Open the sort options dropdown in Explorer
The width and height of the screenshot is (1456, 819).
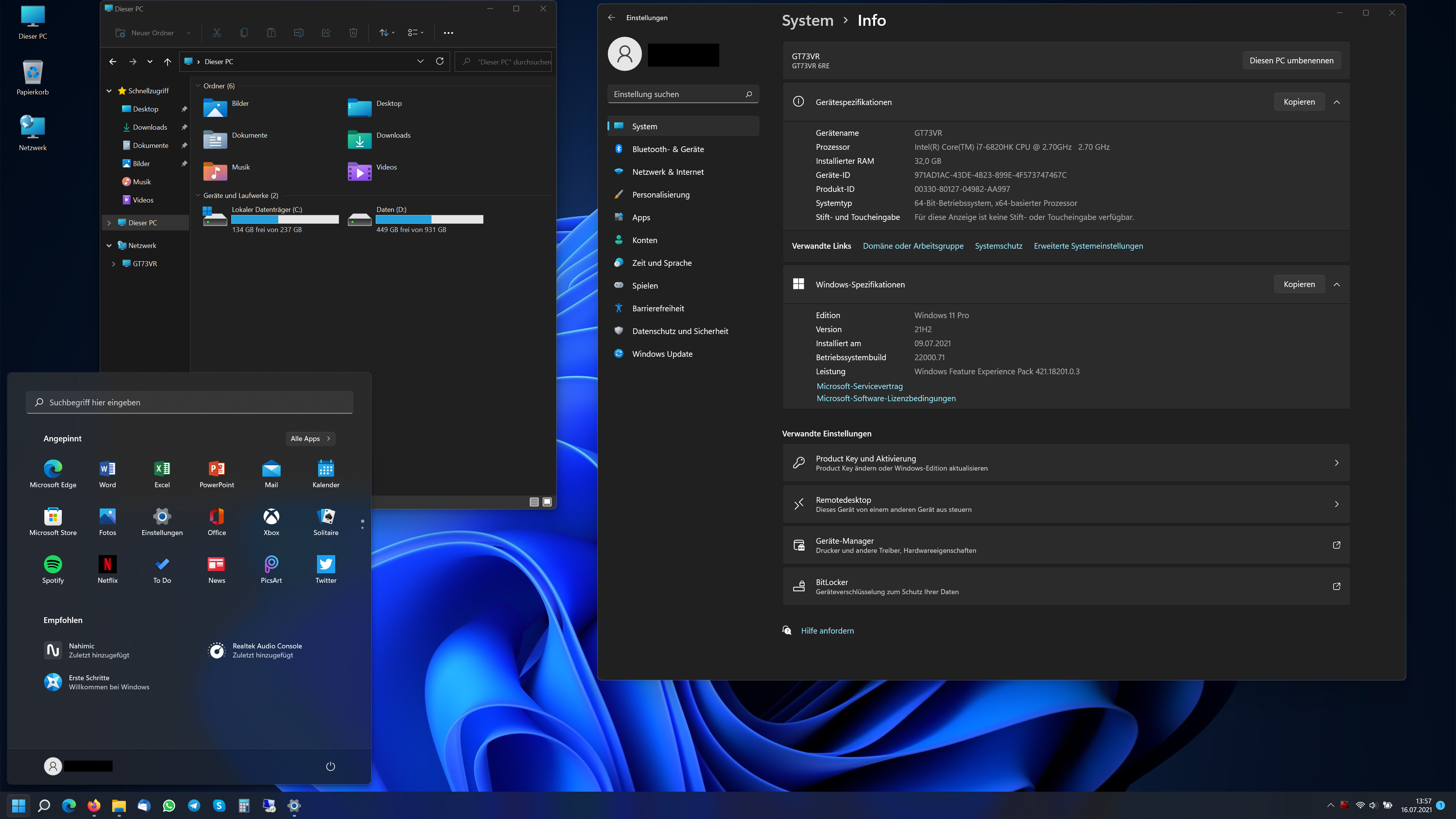click(x=387, y=33)
